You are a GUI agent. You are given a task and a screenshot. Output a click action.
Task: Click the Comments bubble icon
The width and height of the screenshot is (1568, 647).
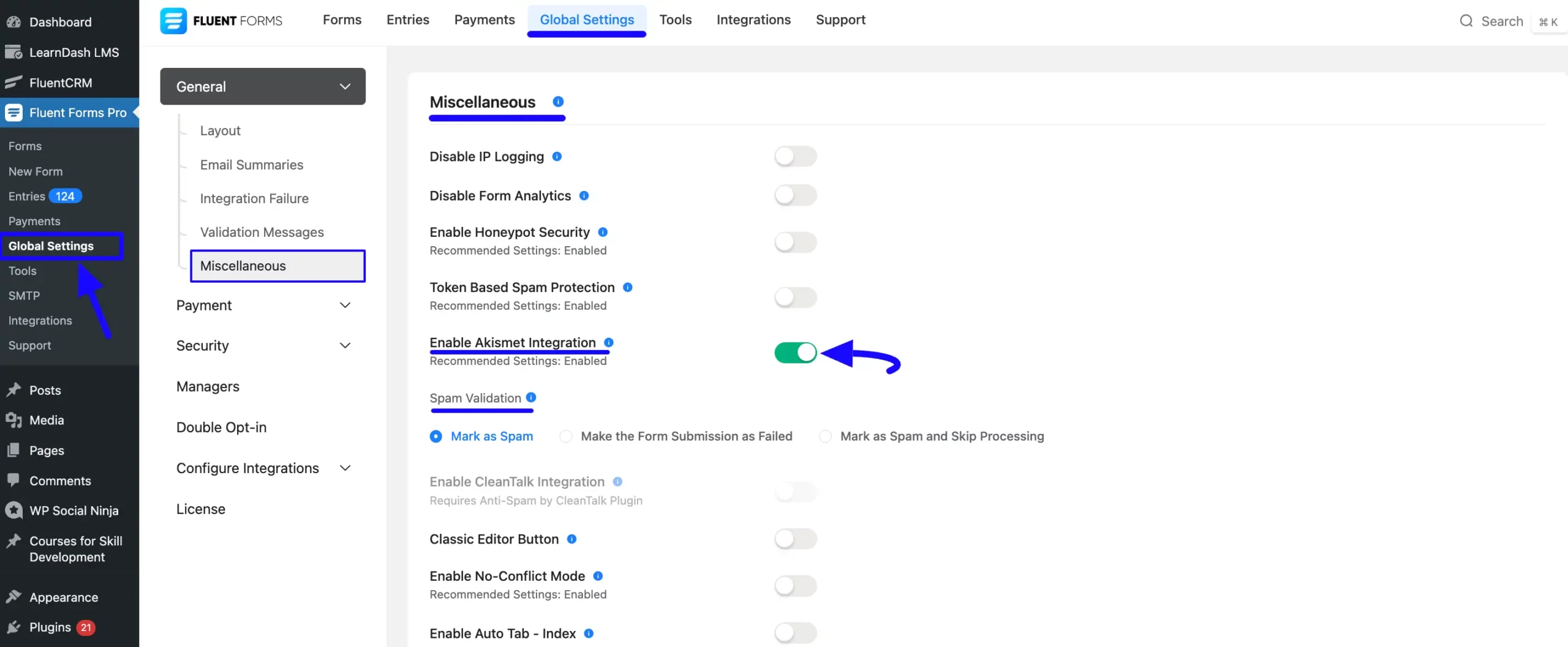click(x=13, y=481)
